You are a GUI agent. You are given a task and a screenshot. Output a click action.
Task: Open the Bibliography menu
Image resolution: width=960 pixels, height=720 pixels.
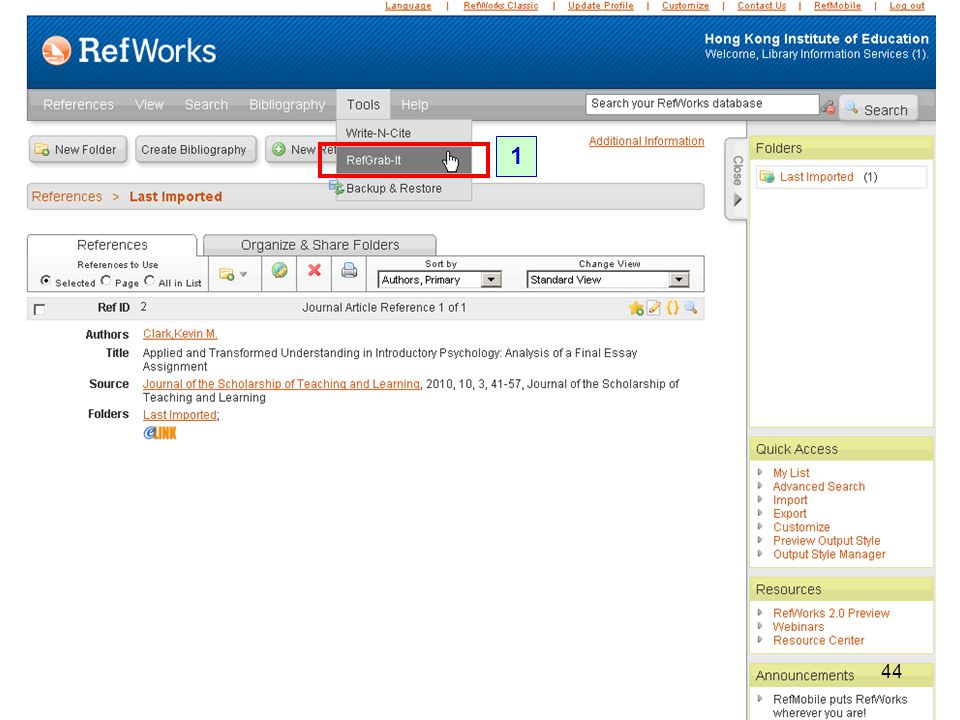[x=287, y=105]
